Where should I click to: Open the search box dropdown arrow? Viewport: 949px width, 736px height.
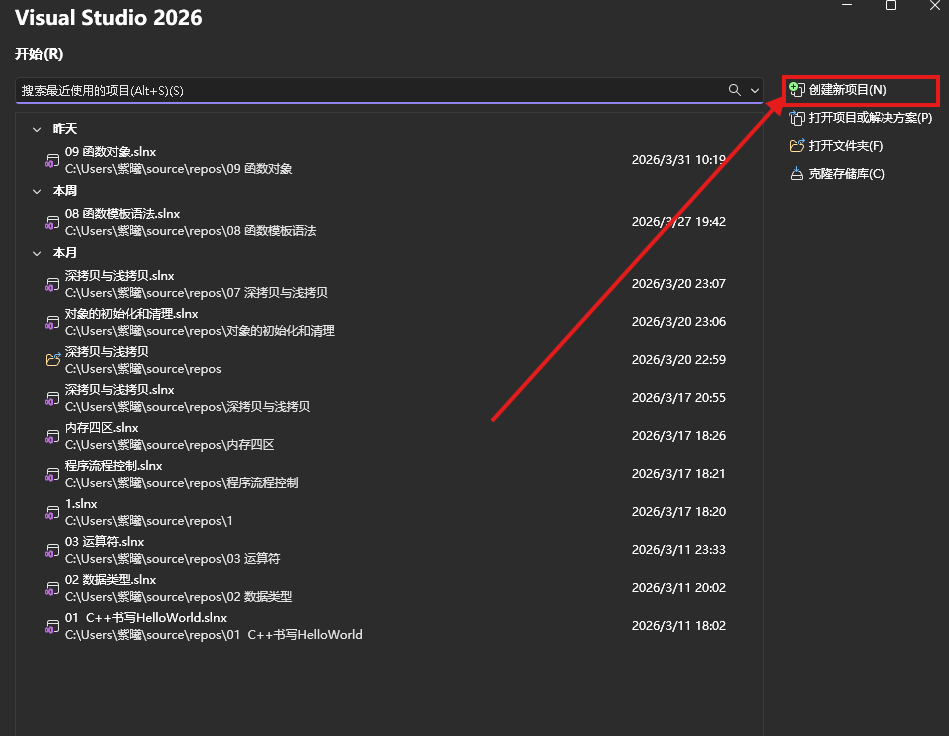click(x=755, y=90)
